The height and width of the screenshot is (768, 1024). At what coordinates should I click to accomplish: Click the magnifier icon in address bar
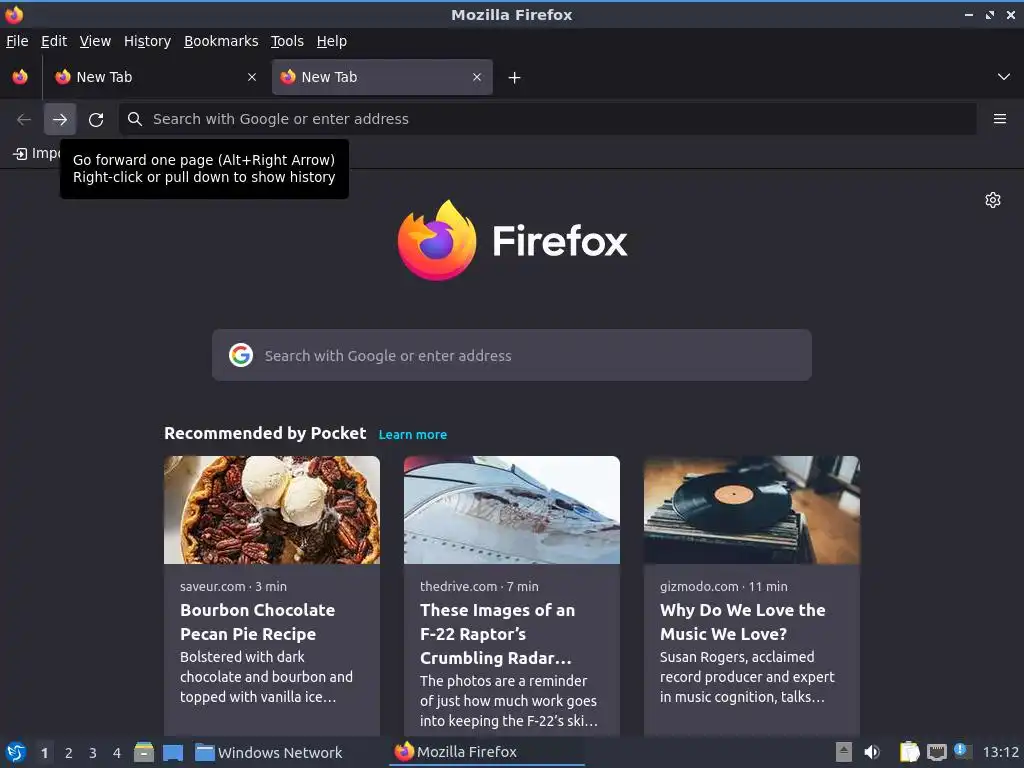click(135, 119)
